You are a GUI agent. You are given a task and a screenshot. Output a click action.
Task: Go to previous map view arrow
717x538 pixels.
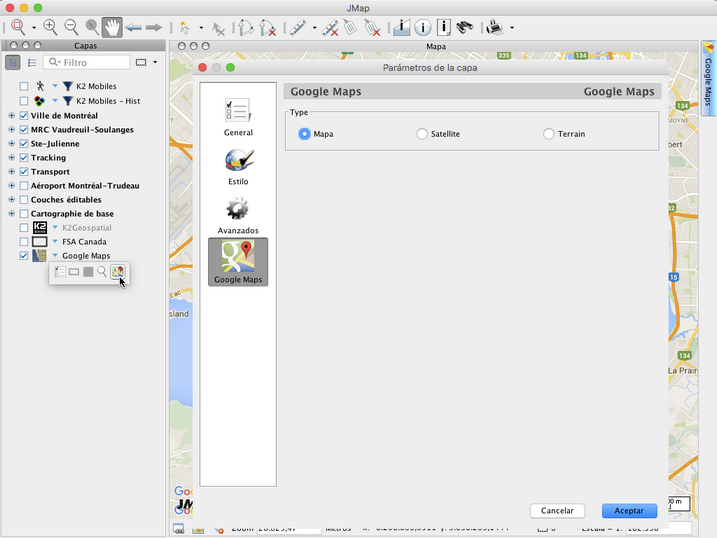(x=134, y=28)
